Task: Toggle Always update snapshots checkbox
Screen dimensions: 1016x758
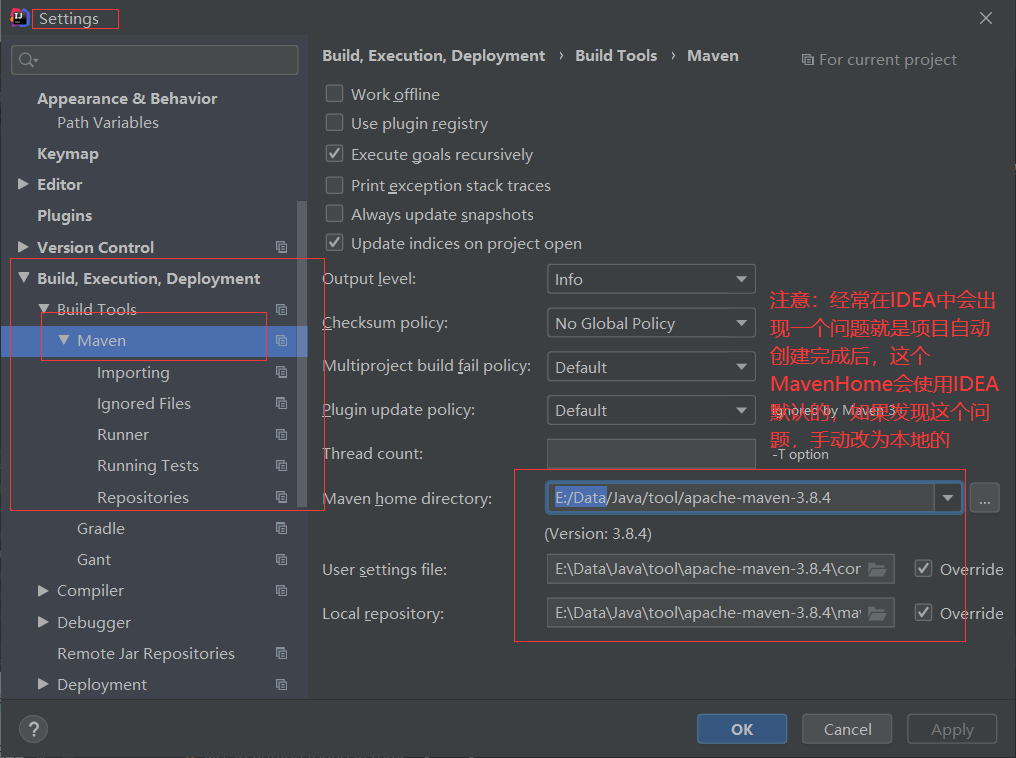Action: [335, 214]
